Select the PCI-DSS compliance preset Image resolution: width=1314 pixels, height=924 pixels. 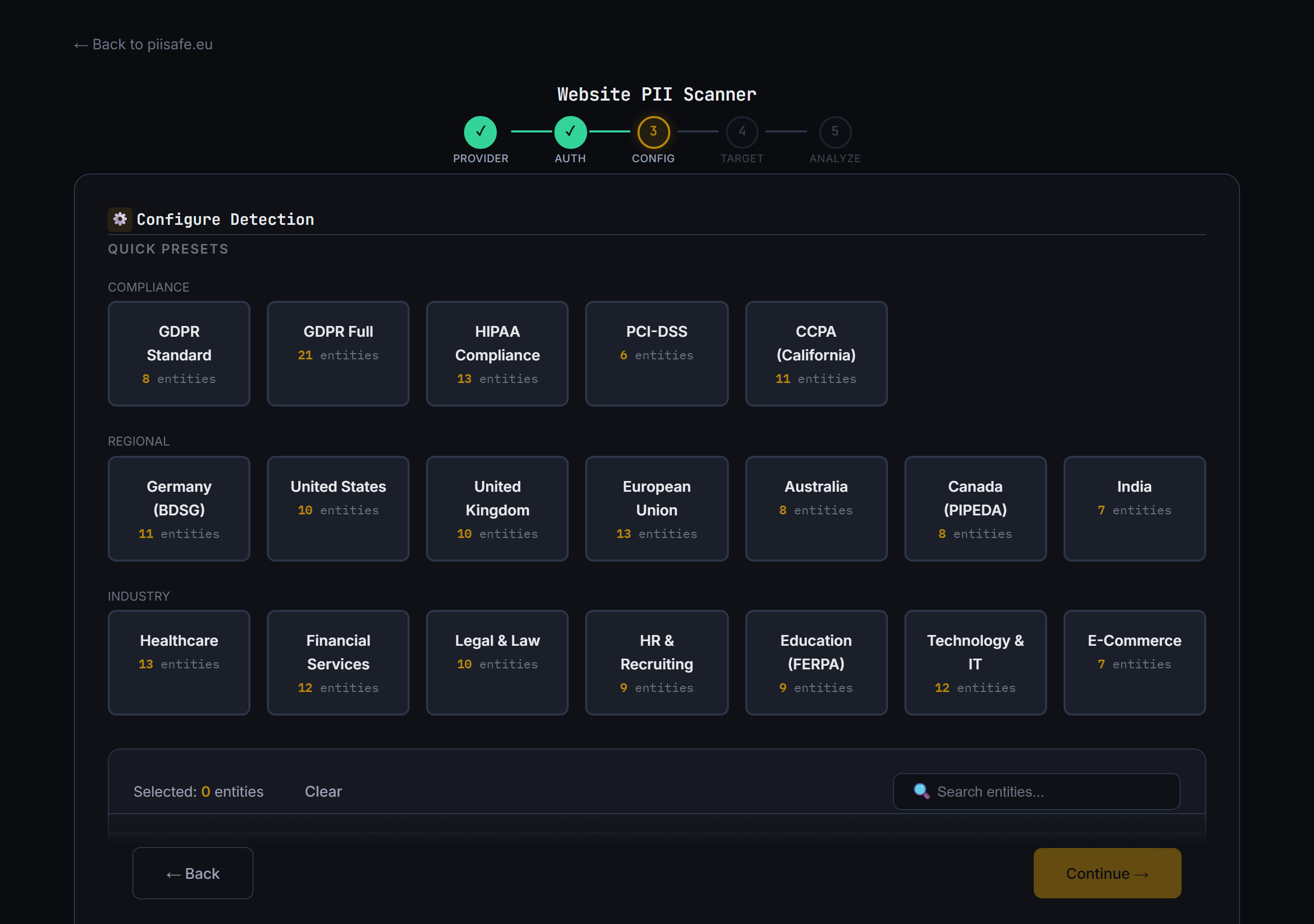click(656, 354)
